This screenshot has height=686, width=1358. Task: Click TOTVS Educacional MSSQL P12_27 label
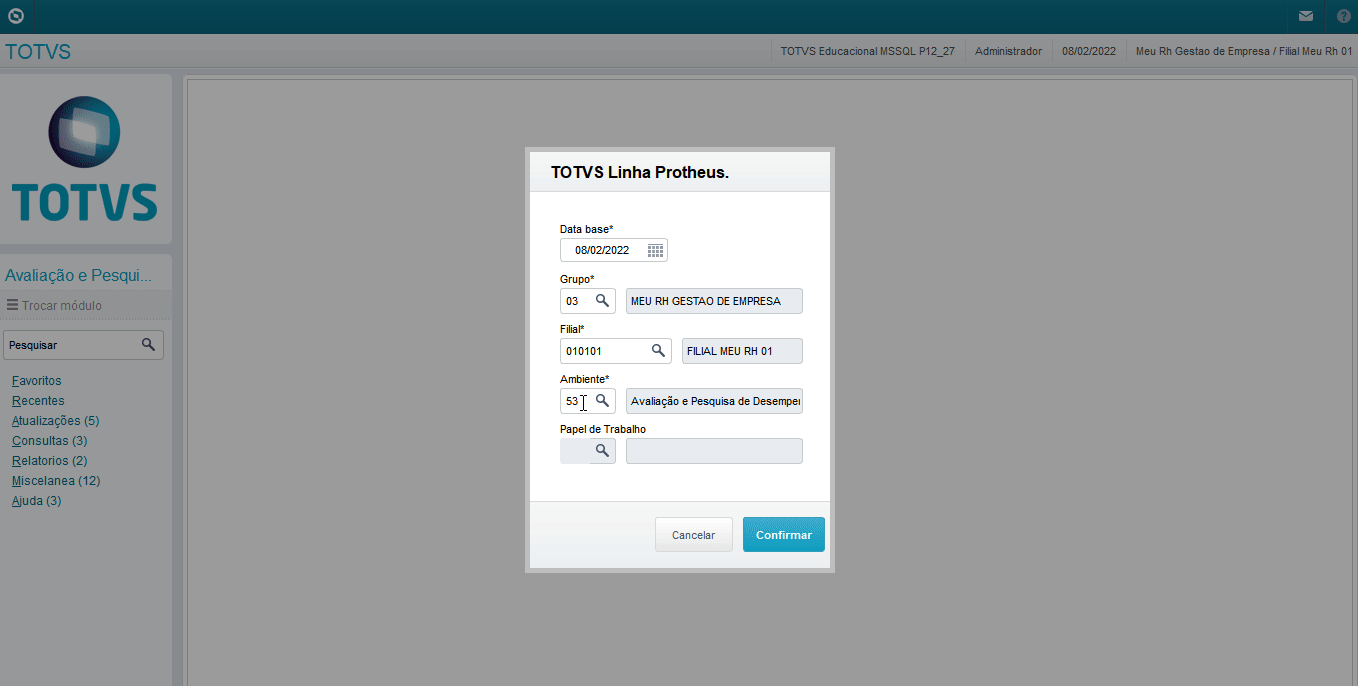867,51
